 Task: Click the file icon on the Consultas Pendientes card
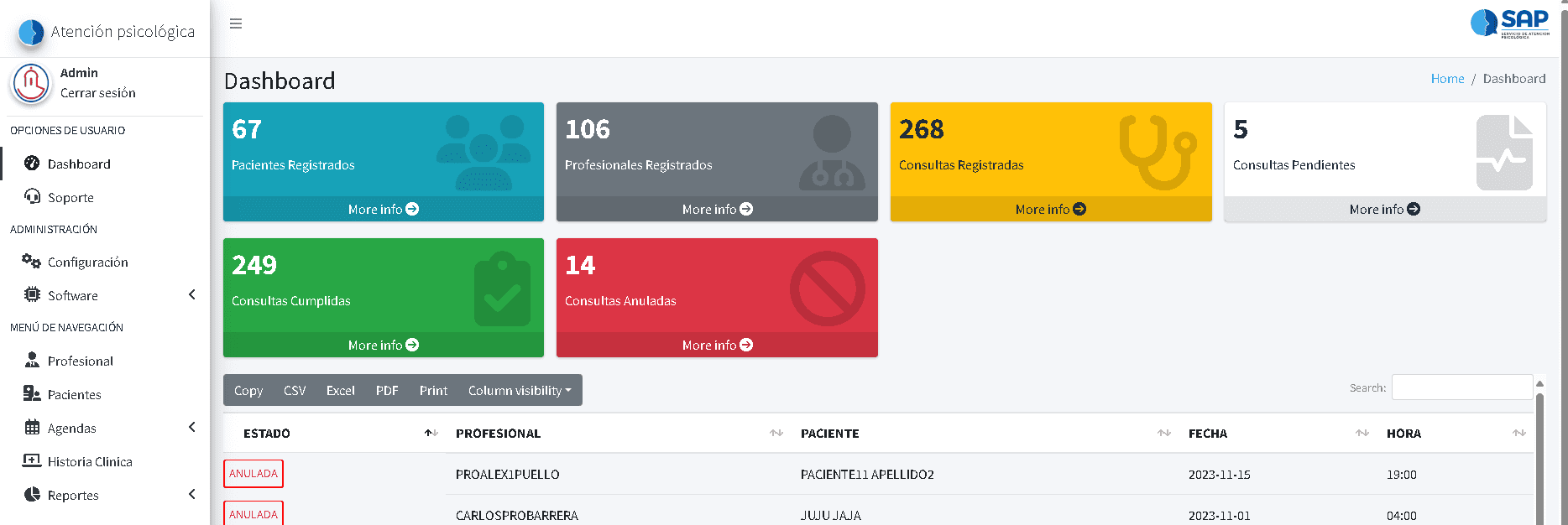pyautogui.click(x=1504, y=152)
